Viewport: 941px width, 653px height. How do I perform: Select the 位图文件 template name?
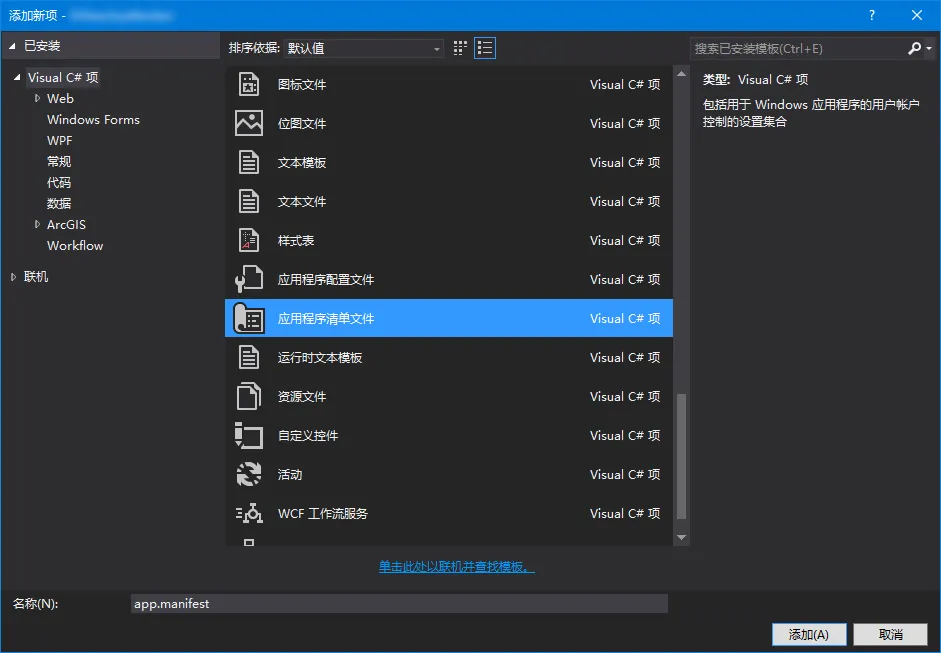tap(302, 124)
